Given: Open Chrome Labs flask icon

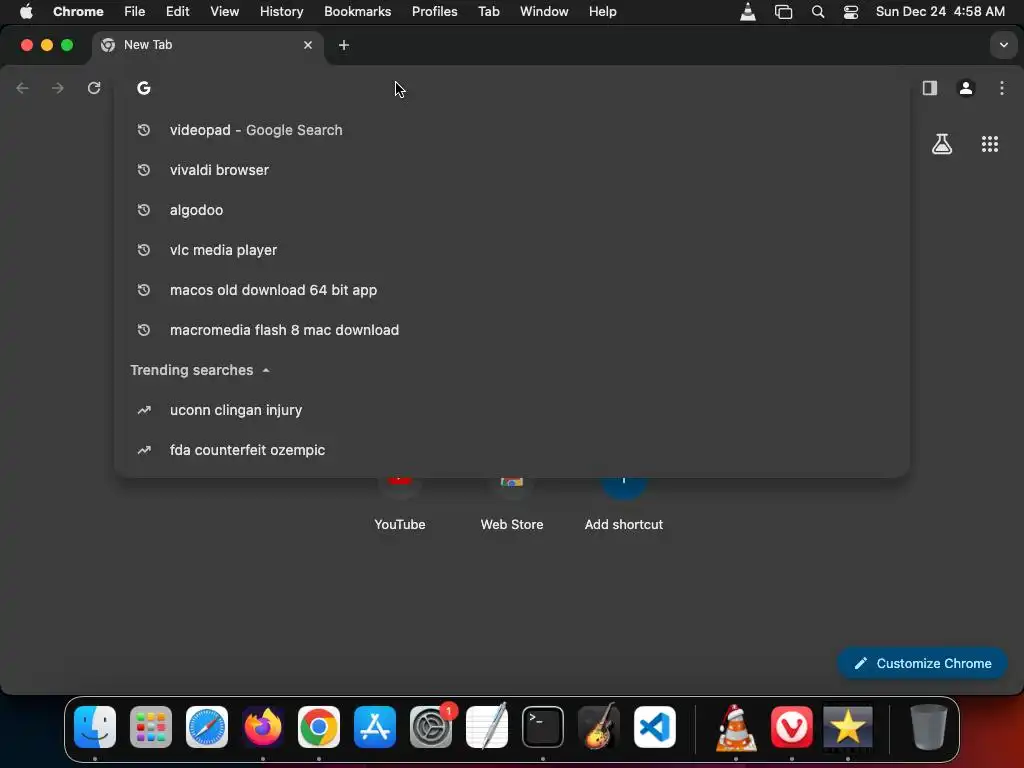Looking at the screenshot, I should click(x=942, y=144).
